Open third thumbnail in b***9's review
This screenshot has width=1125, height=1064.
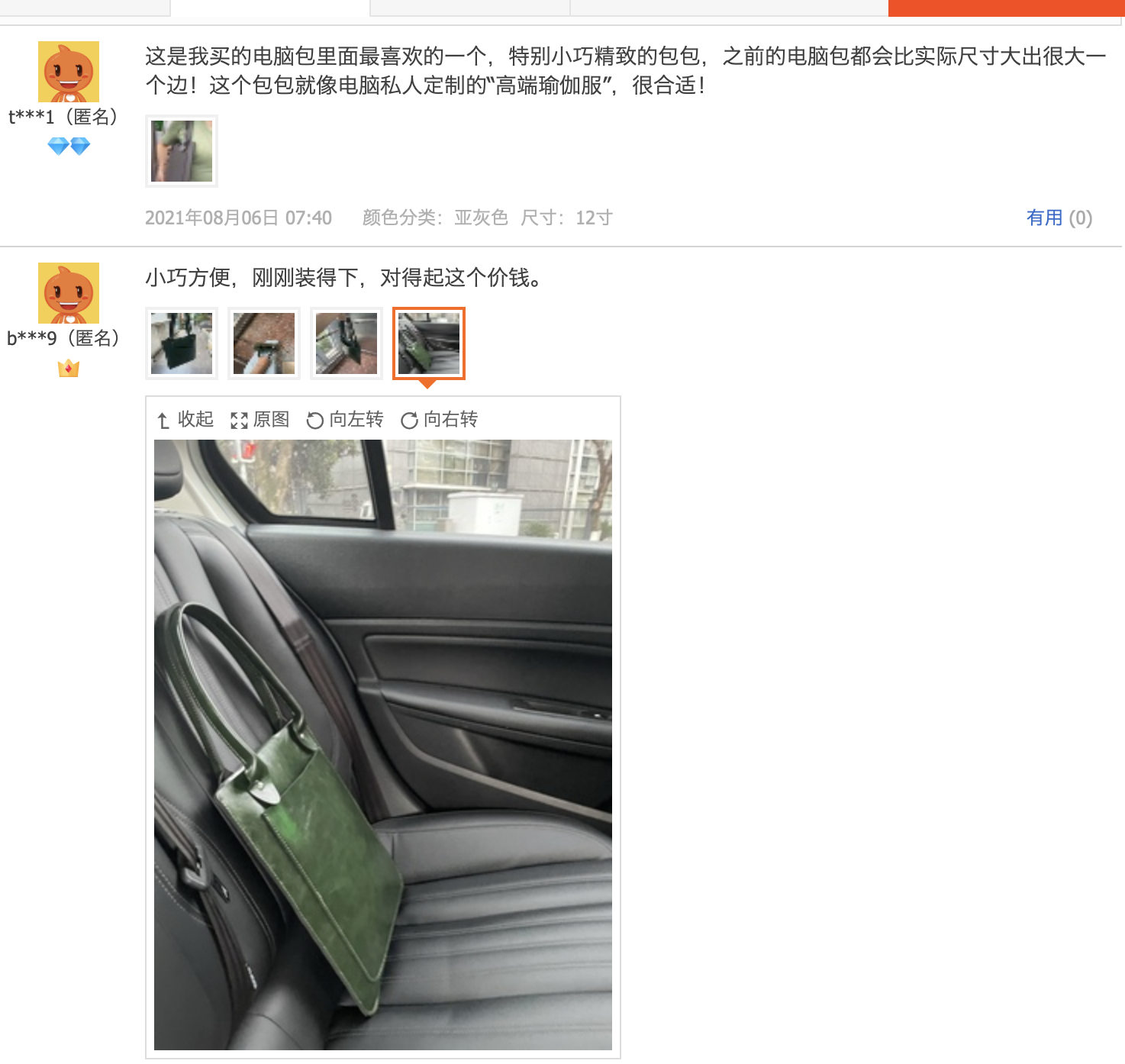tap(347, 343)
